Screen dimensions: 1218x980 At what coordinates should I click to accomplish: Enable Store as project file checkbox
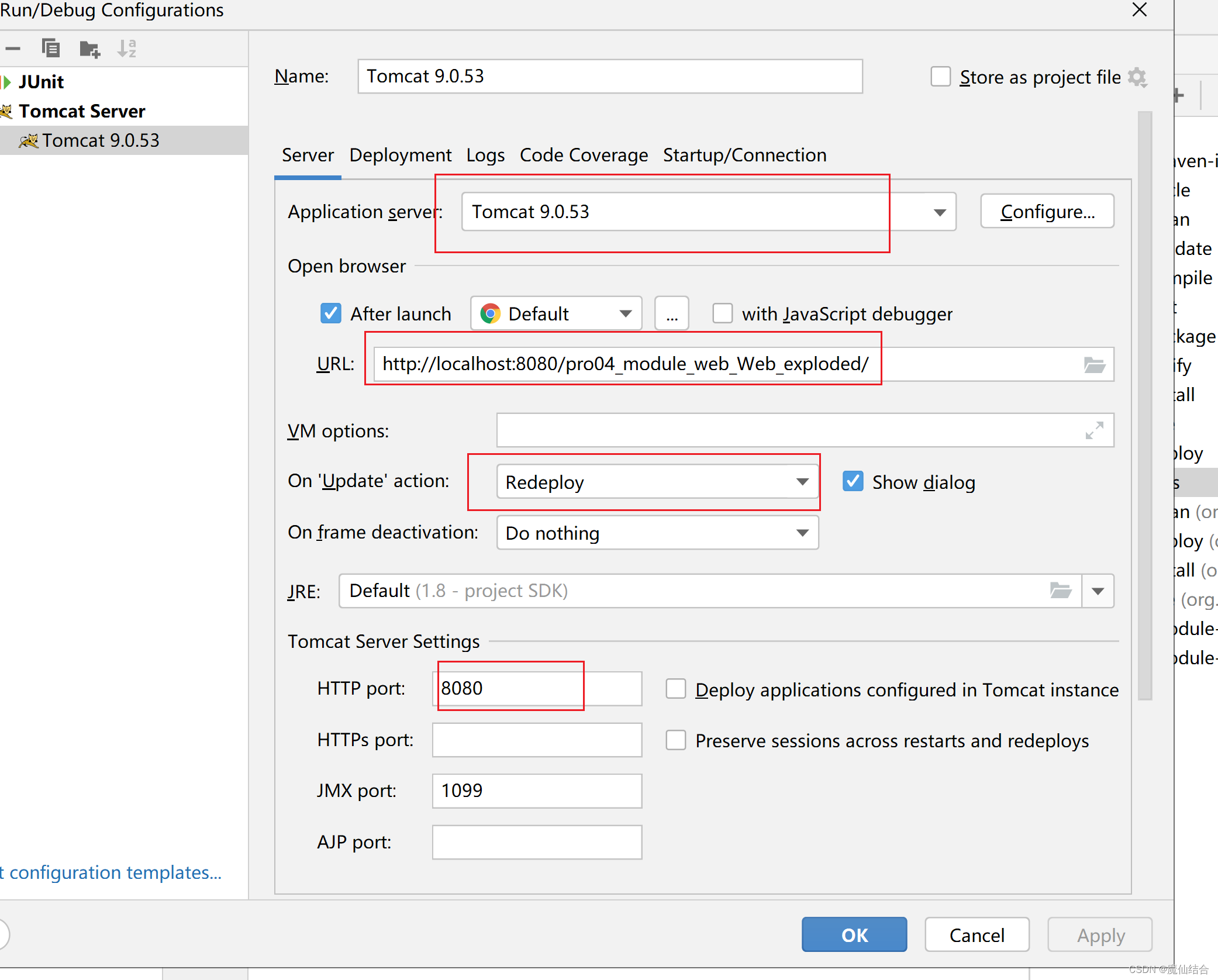[x=940, y=77]
